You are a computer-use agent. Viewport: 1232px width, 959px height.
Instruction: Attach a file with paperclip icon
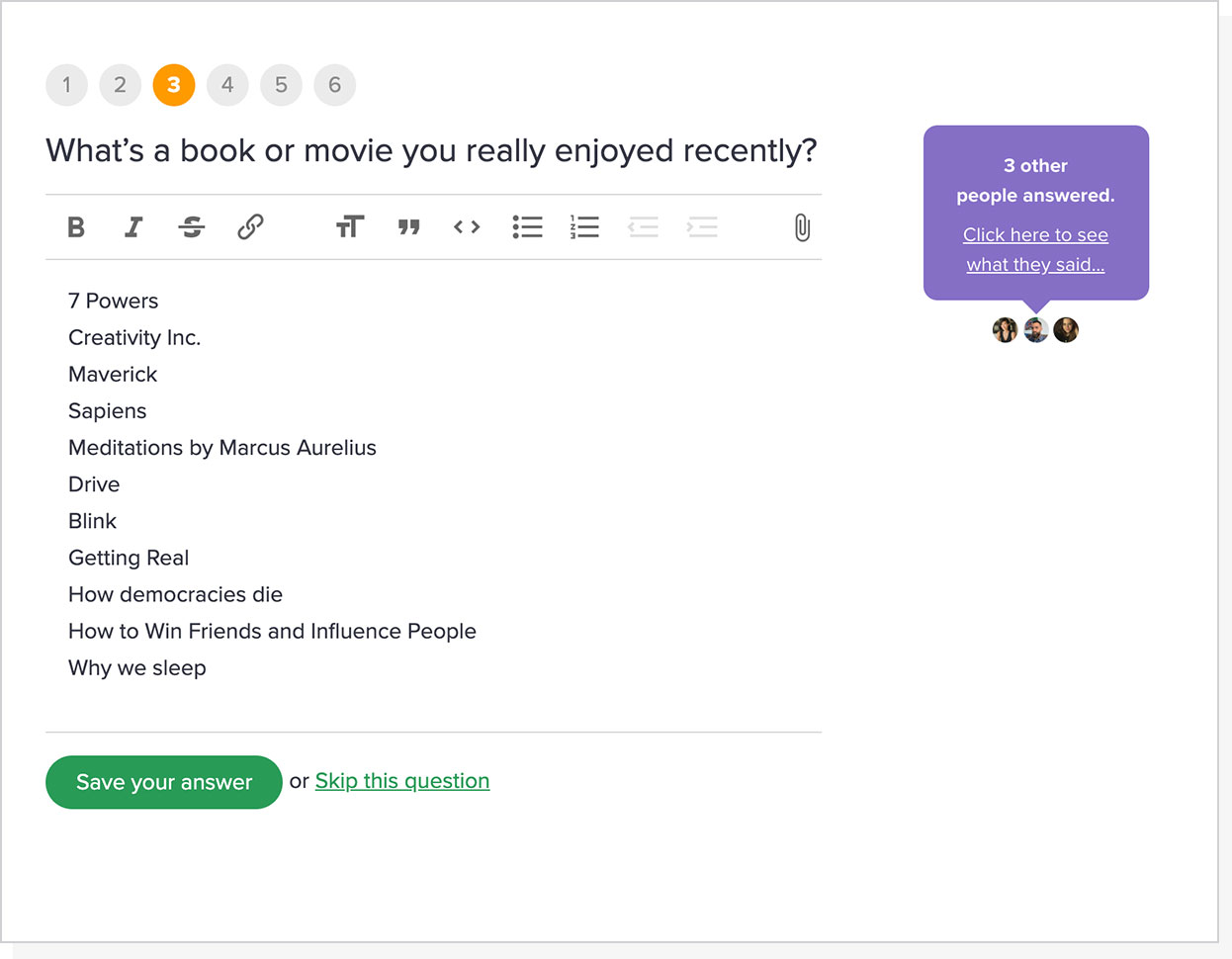click(802, 227)
